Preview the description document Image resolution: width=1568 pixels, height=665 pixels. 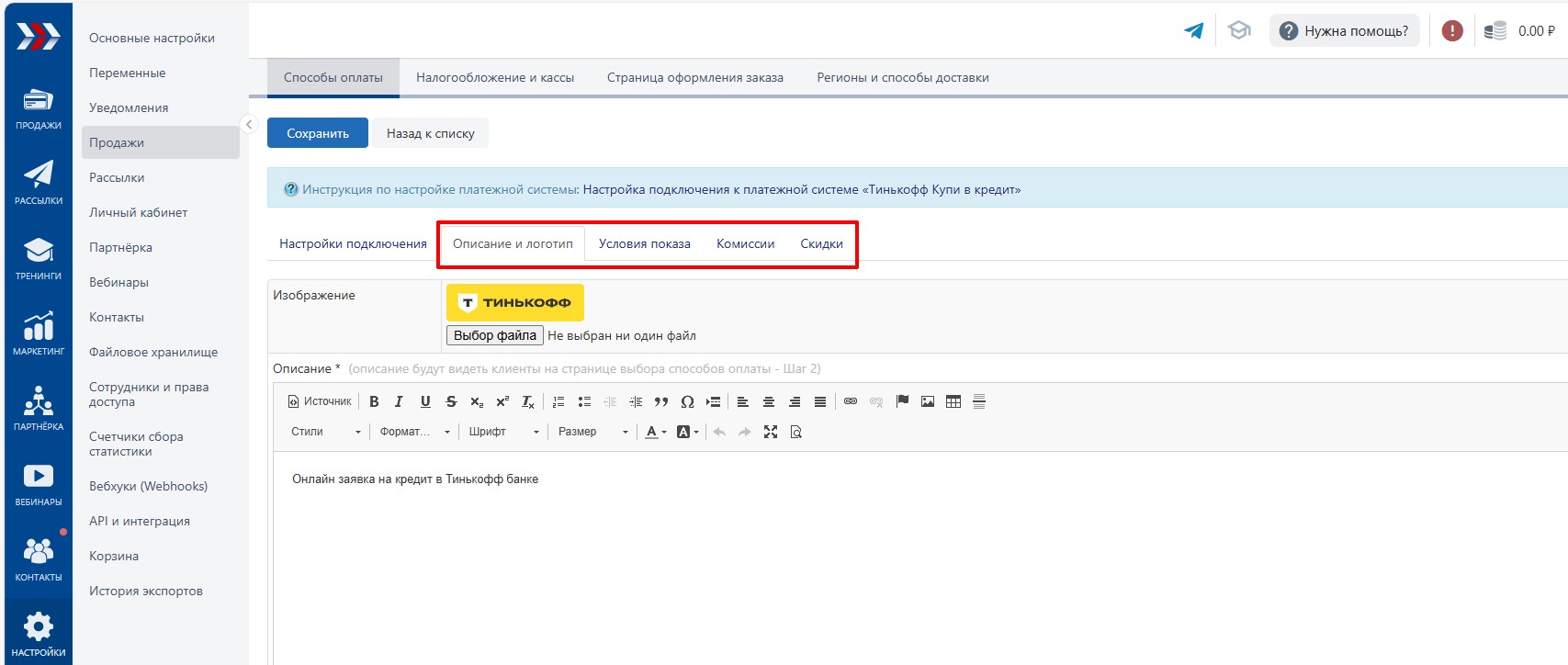tap(796, 432)
